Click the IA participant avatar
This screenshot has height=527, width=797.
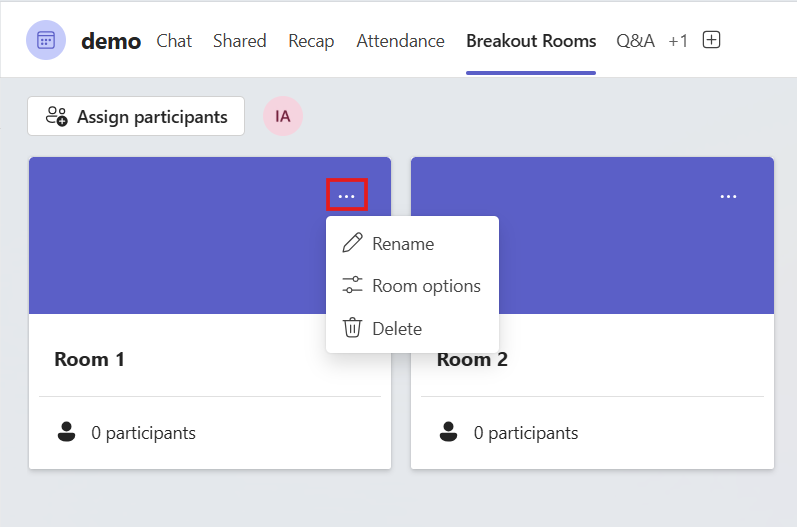click(283, 116)
